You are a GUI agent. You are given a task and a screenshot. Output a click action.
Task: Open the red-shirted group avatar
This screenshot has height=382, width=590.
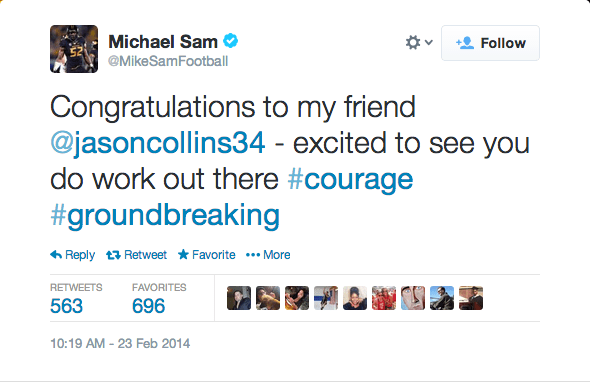384,298
